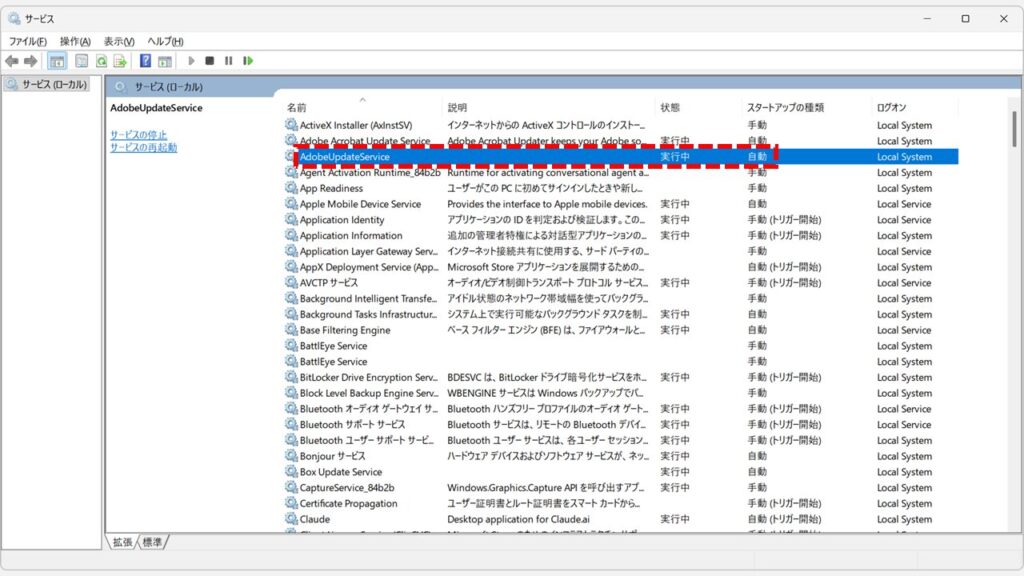The image size is (1024, 576).
Task: Click the gear icon beside Box Update Service
Action: (291, 472)
